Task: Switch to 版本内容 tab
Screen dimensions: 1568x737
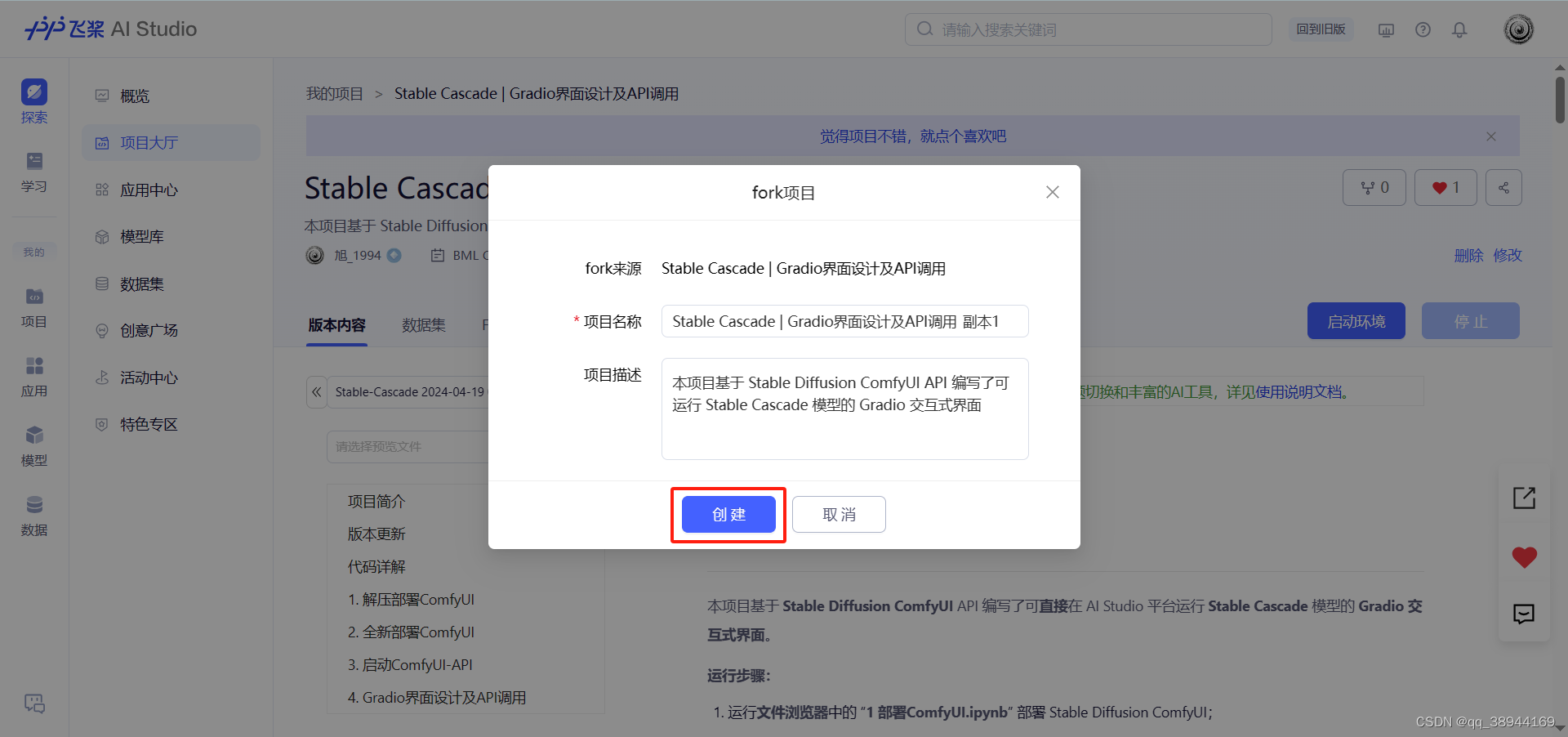Action: point(336,325)
